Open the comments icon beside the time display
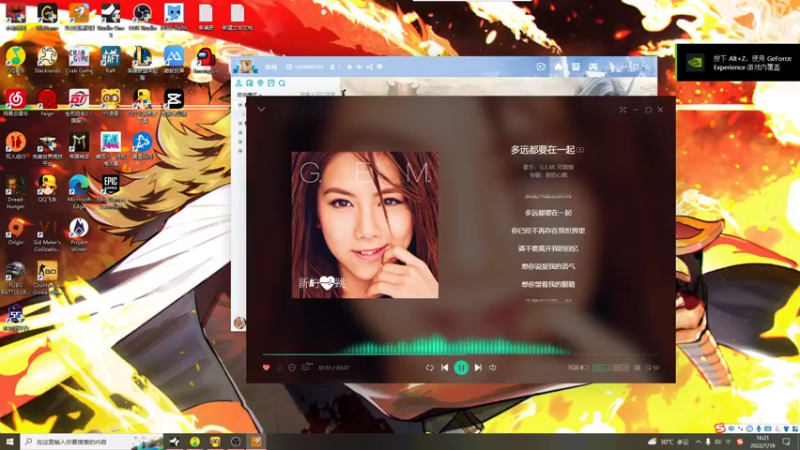 (x=306, y=367)
